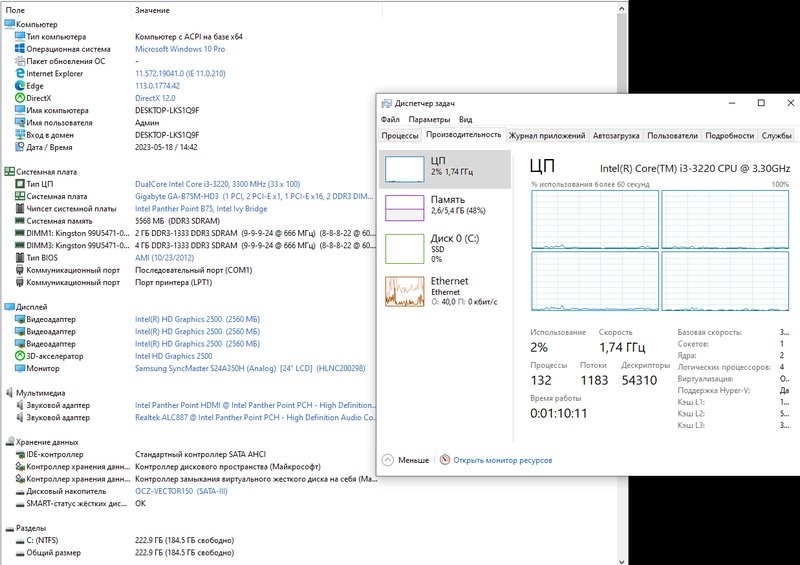Open the Открыть монитор ресурсов link

coord(503,460)
